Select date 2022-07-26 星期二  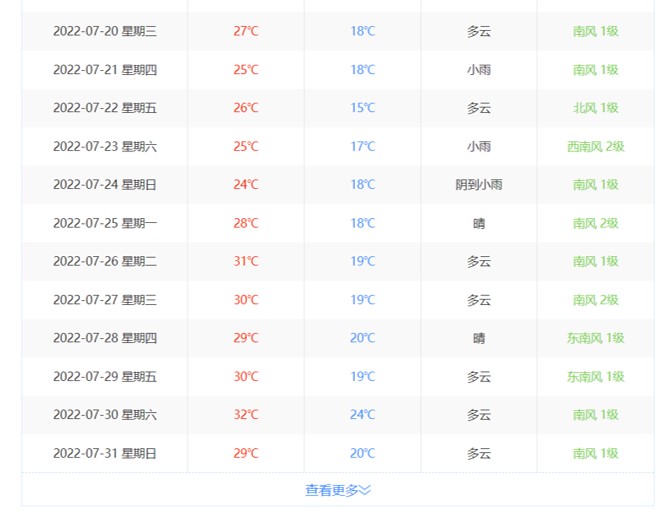(x=105, y=262)
